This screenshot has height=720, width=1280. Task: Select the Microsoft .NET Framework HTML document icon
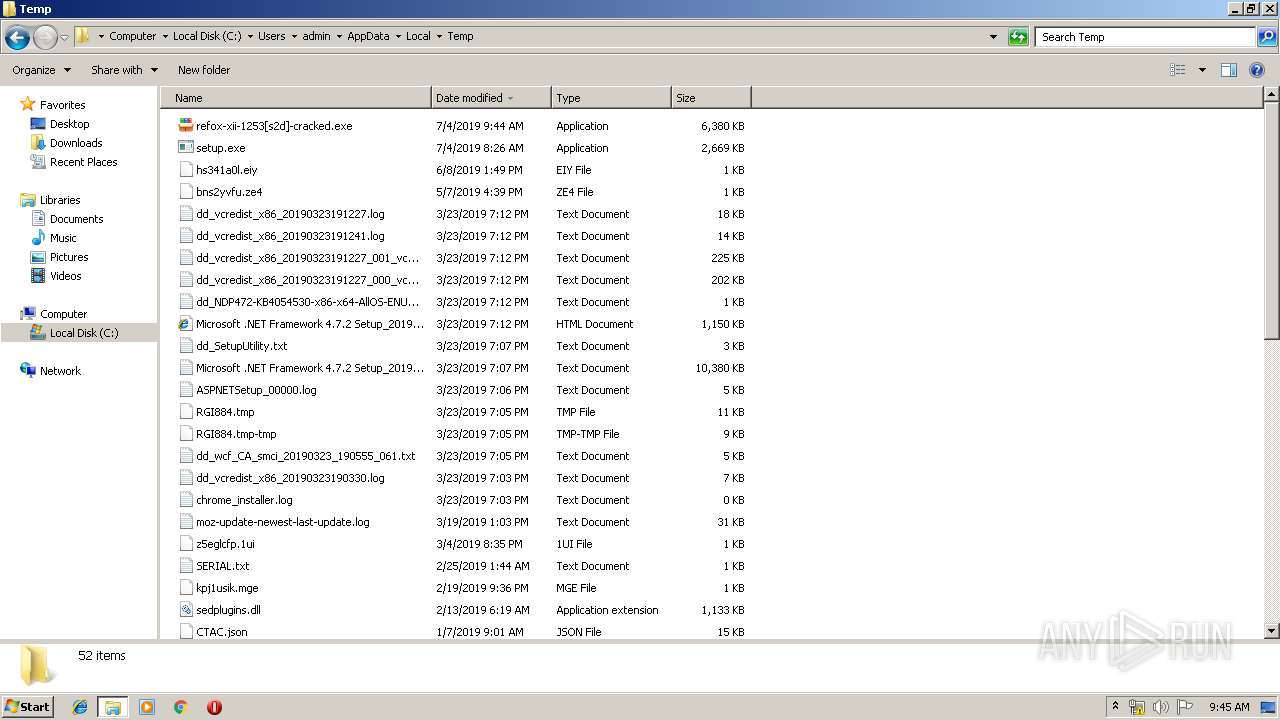pos(185,324)
